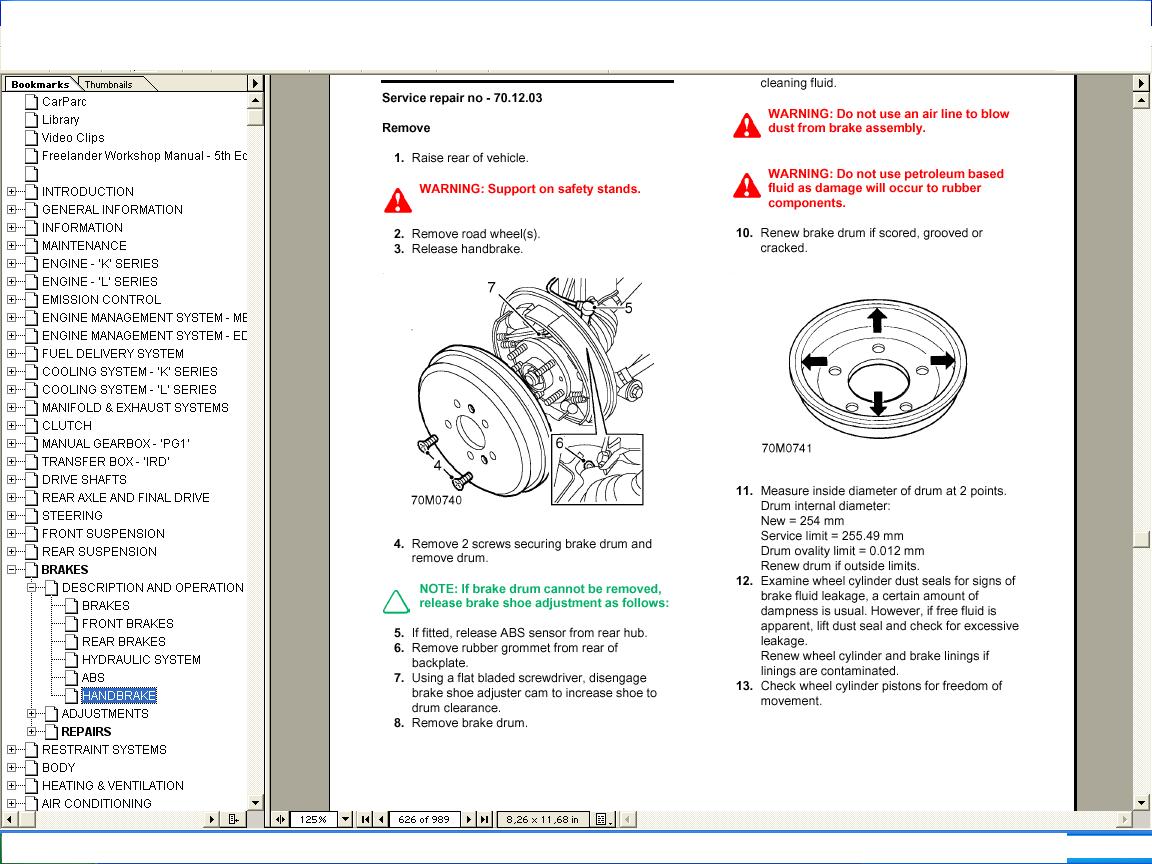Collapse DESCRIPTION AND OPERATION node

tap(32, 588)
